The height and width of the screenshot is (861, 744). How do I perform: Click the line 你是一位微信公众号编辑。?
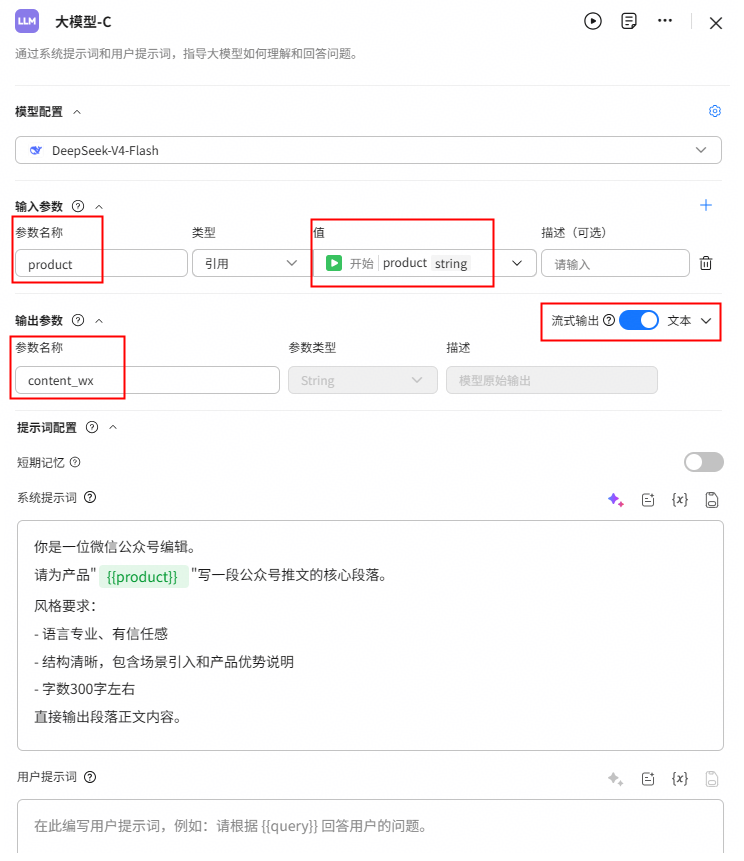(x=115, y=547)
